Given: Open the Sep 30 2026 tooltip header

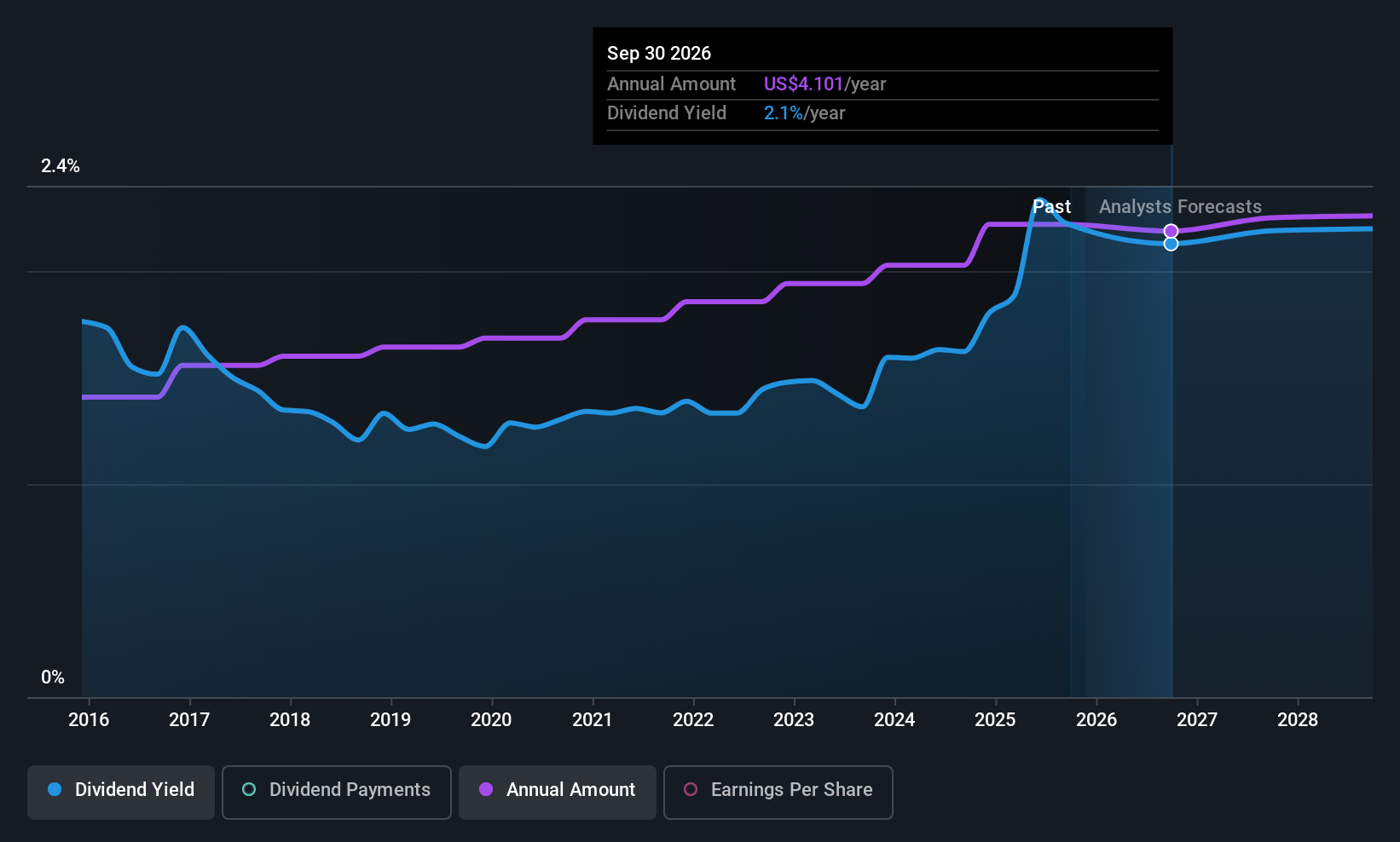Looking at the screenshot, I should [659, 53].
